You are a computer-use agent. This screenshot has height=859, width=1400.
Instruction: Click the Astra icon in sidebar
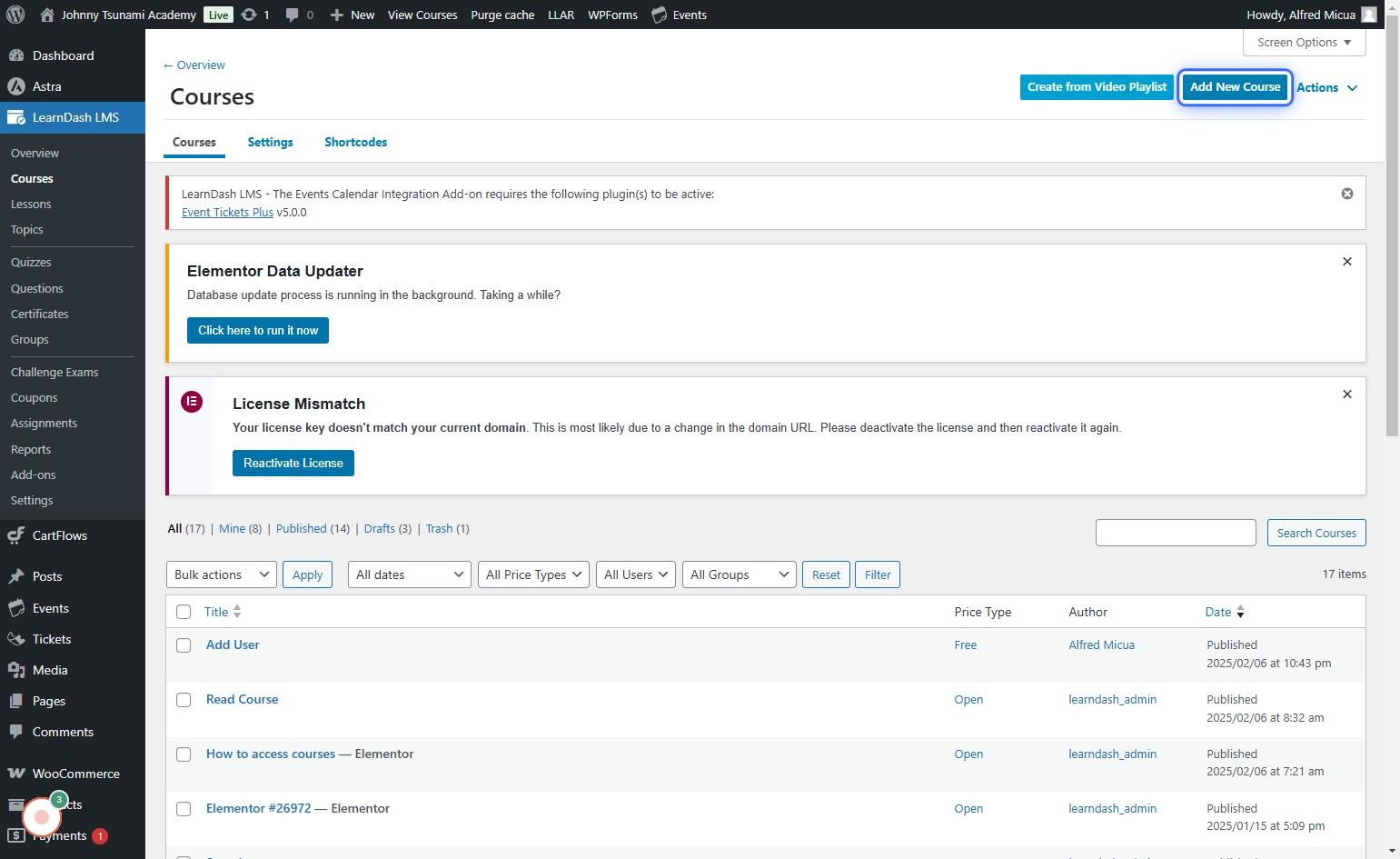[15, 86]
